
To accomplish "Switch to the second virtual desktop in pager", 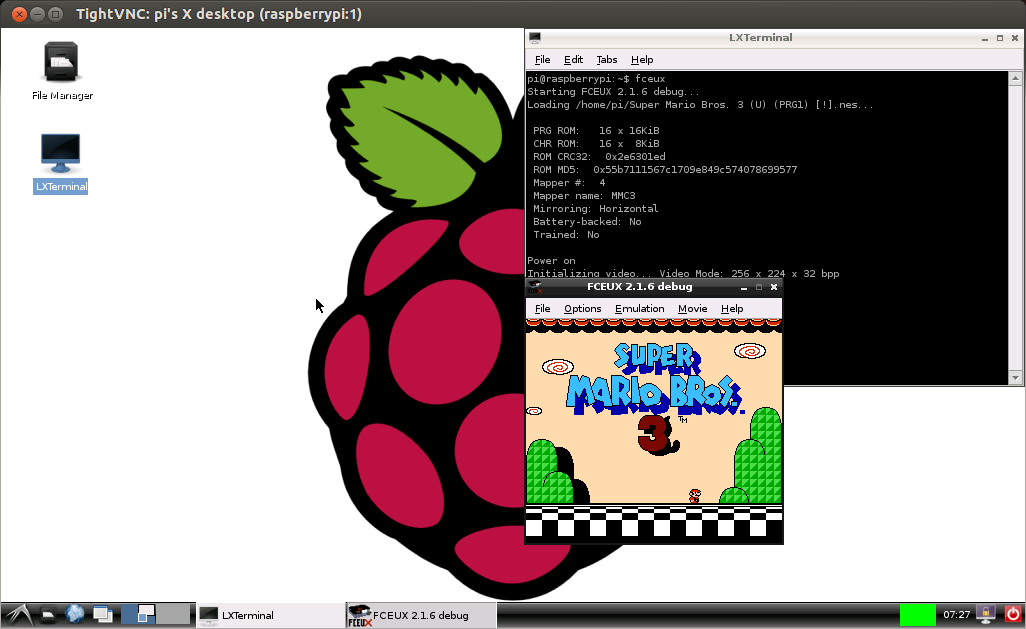I will pos(173,615).
